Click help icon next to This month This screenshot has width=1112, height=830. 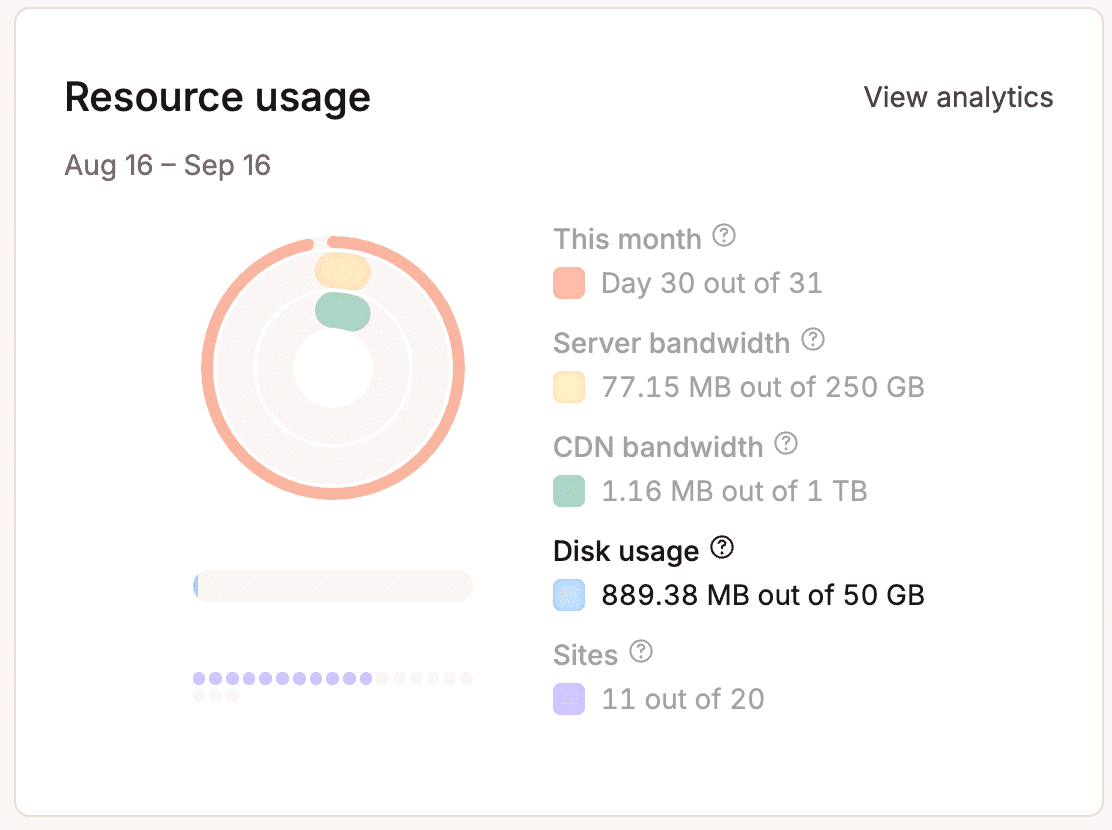click(724, 236)
